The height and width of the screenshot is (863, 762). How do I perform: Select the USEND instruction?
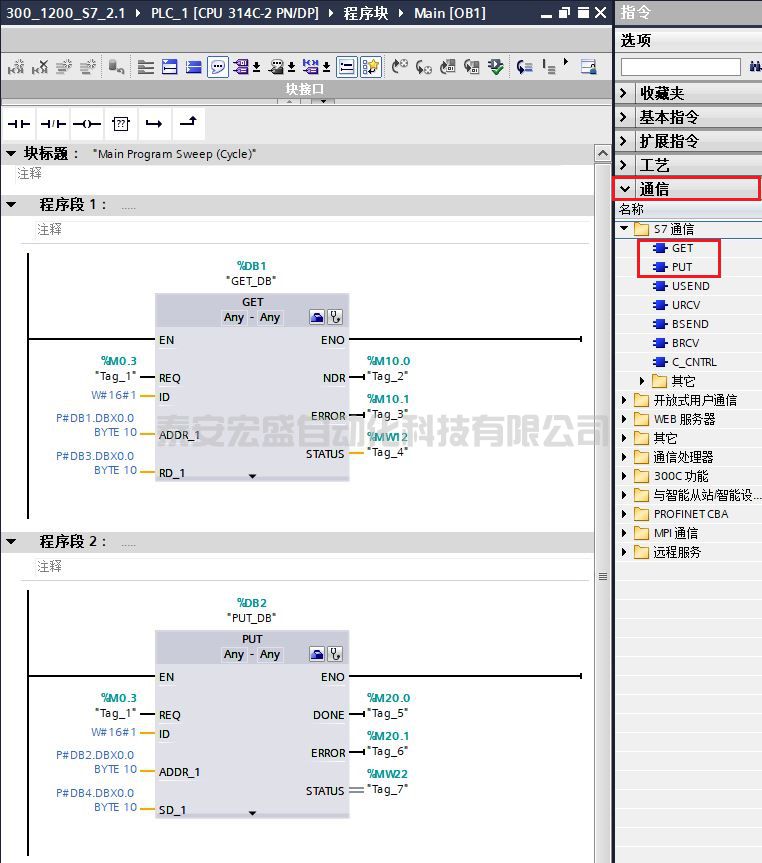690,286
